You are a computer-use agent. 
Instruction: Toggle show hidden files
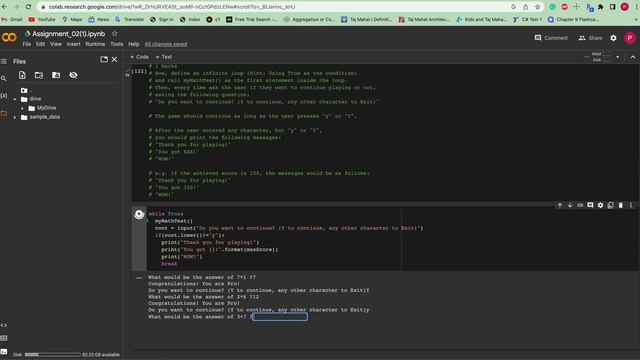click(73, 75)
